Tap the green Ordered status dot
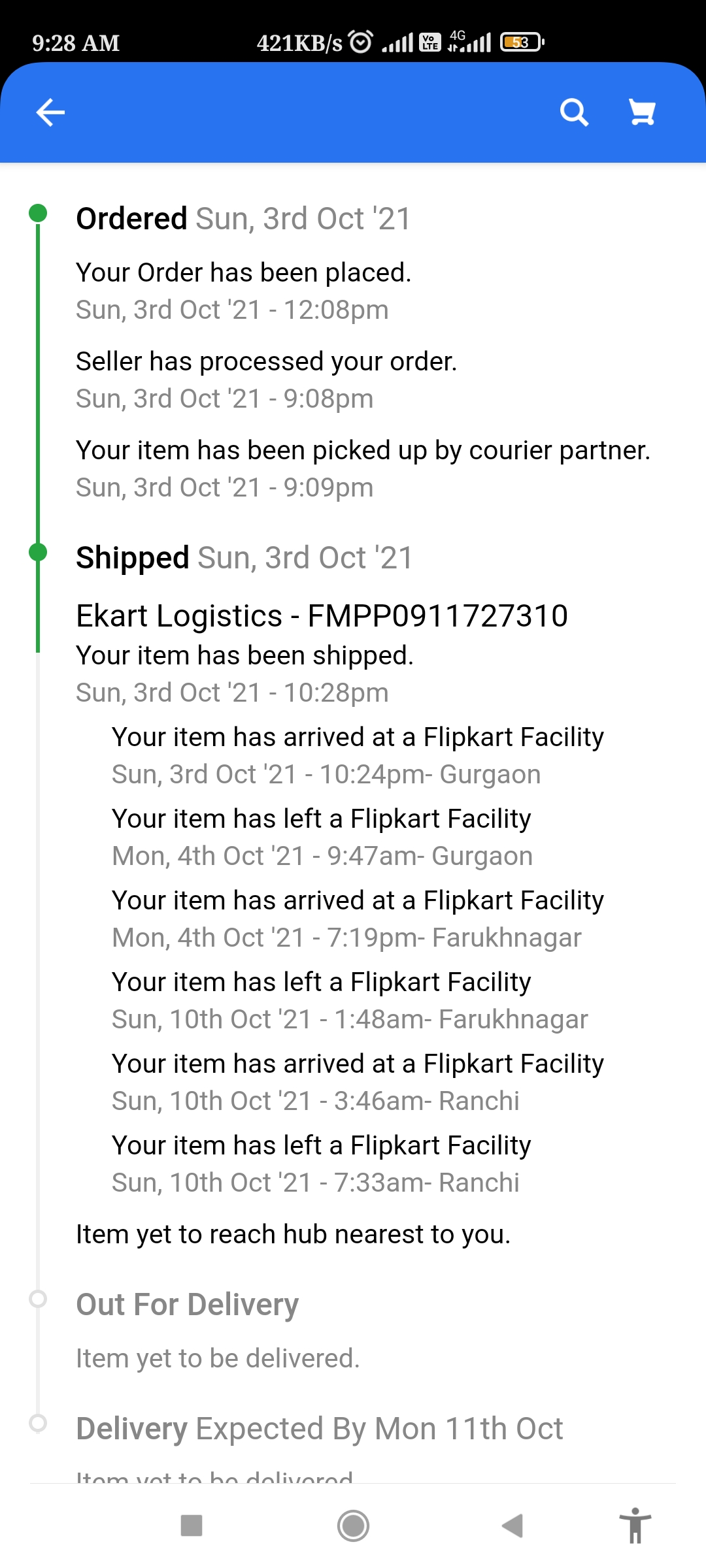 pos(38,213)
